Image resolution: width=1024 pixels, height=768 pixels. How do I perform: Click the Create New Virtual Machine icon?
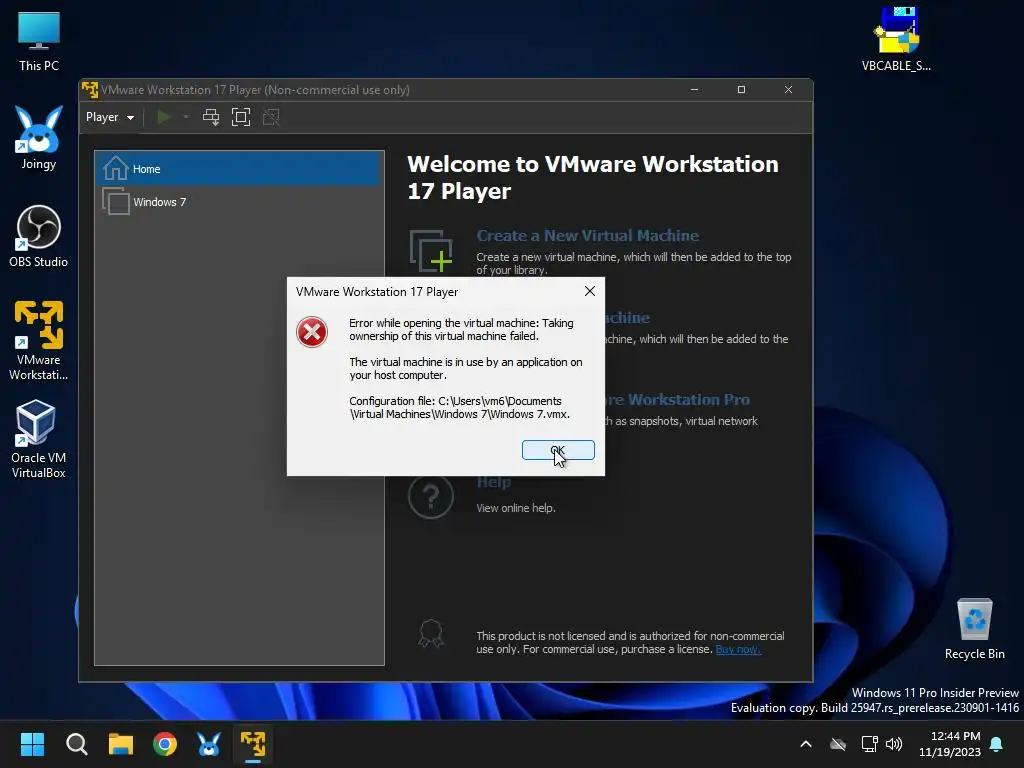(431, 251)
